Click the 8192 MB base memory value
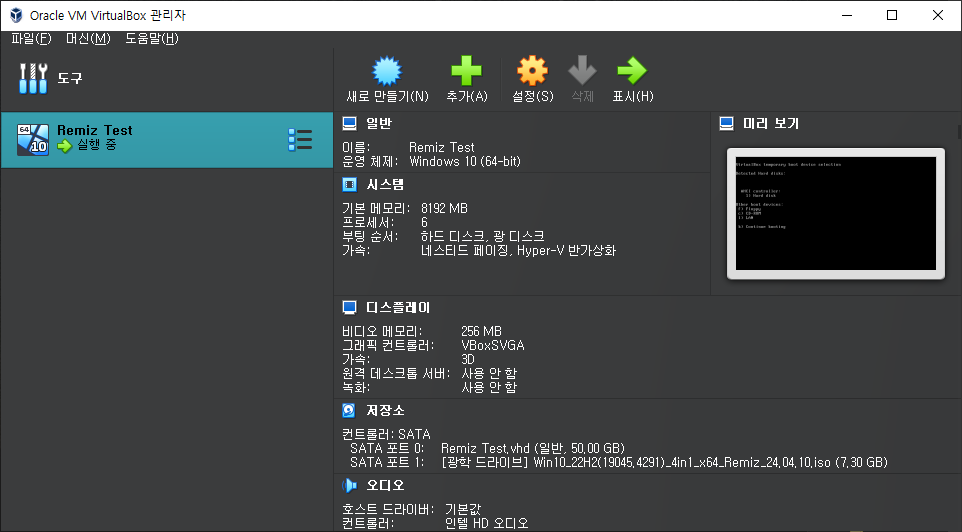This screenshot has height=532, width=962. 444,209
